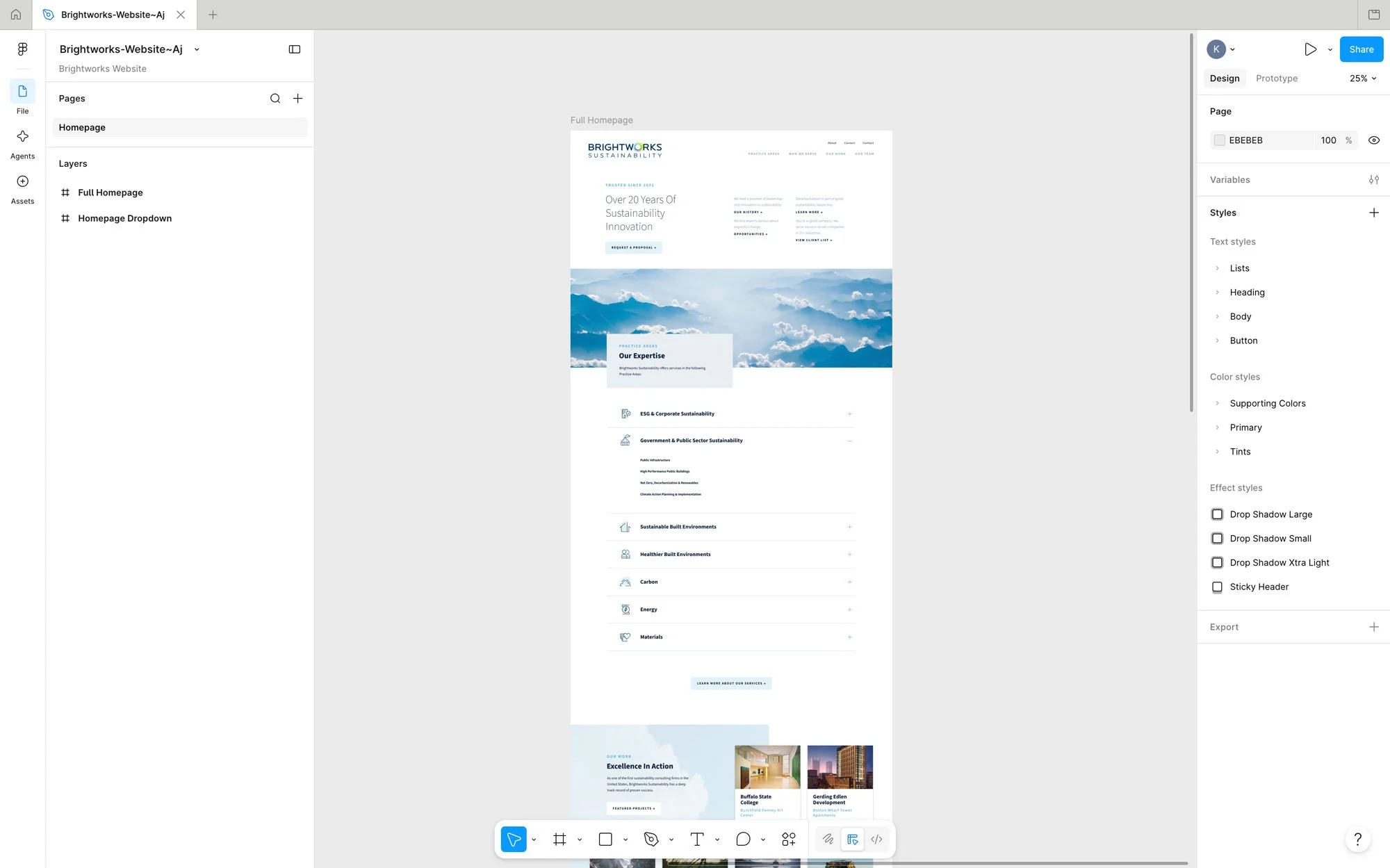Open the file name dropdown chevron
This screenshot has width=1390, height=868.
(197, 49)
